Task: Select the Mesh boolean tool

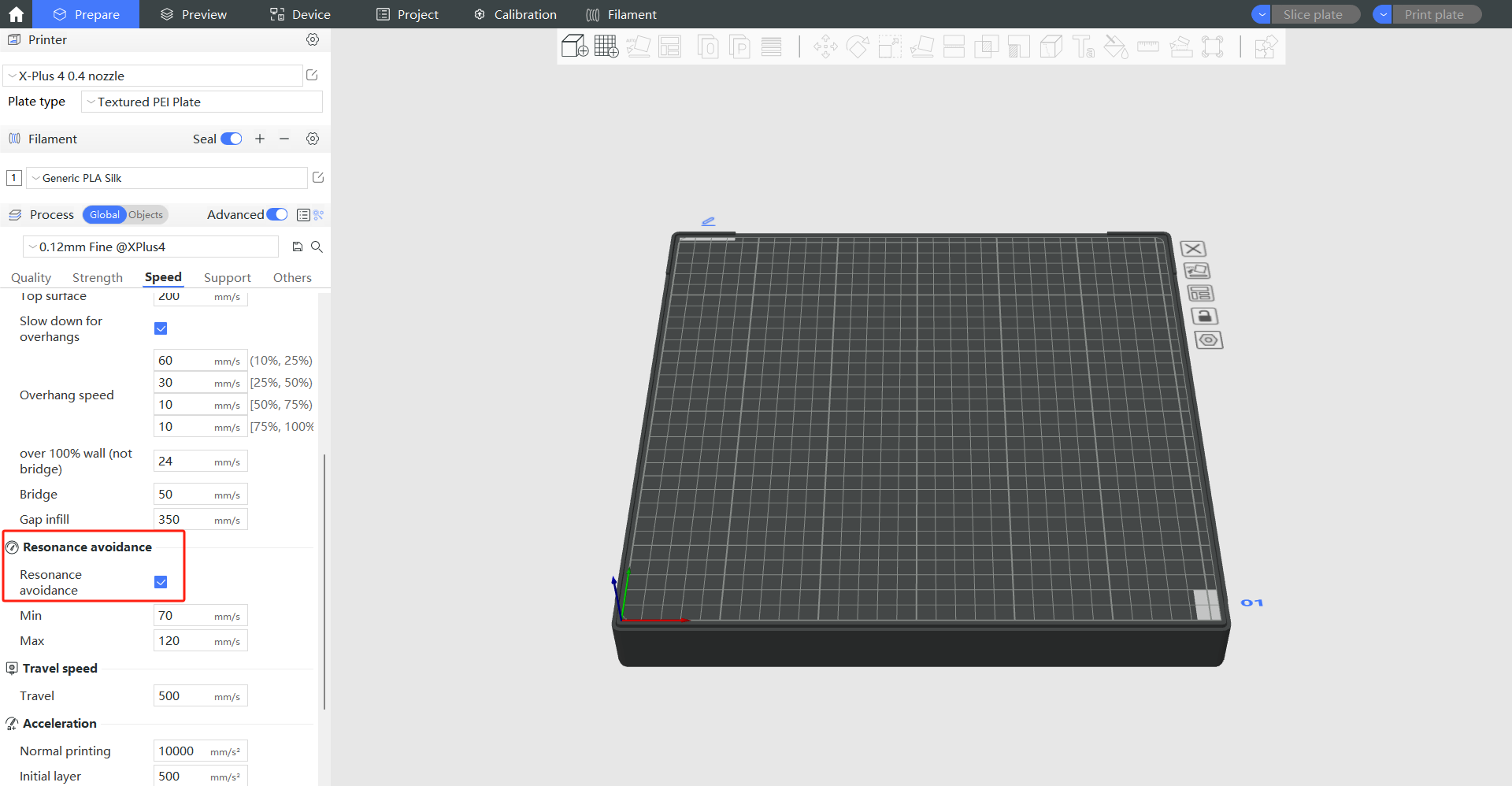Action: [x=986, y=46]
